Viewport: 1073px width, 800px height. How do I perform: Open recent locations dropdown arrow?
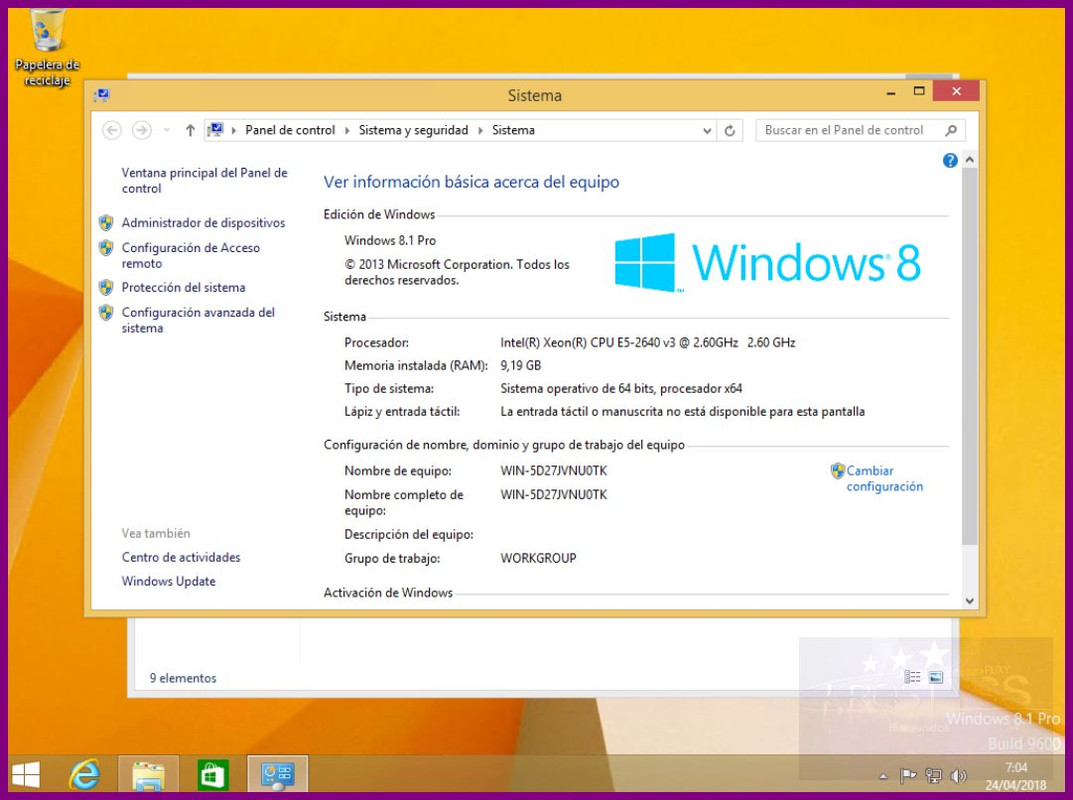(166, 130)
